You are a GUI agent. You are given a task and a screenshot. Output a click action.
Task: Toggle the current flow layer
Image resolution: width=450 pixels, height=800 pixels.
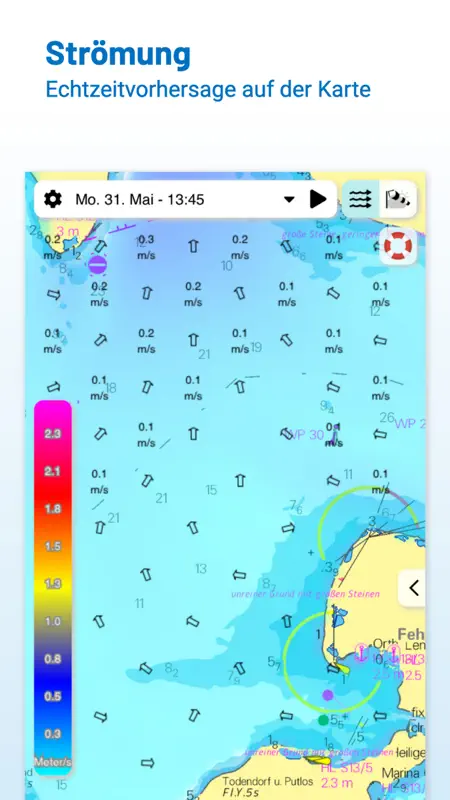[x=360, y=199]
